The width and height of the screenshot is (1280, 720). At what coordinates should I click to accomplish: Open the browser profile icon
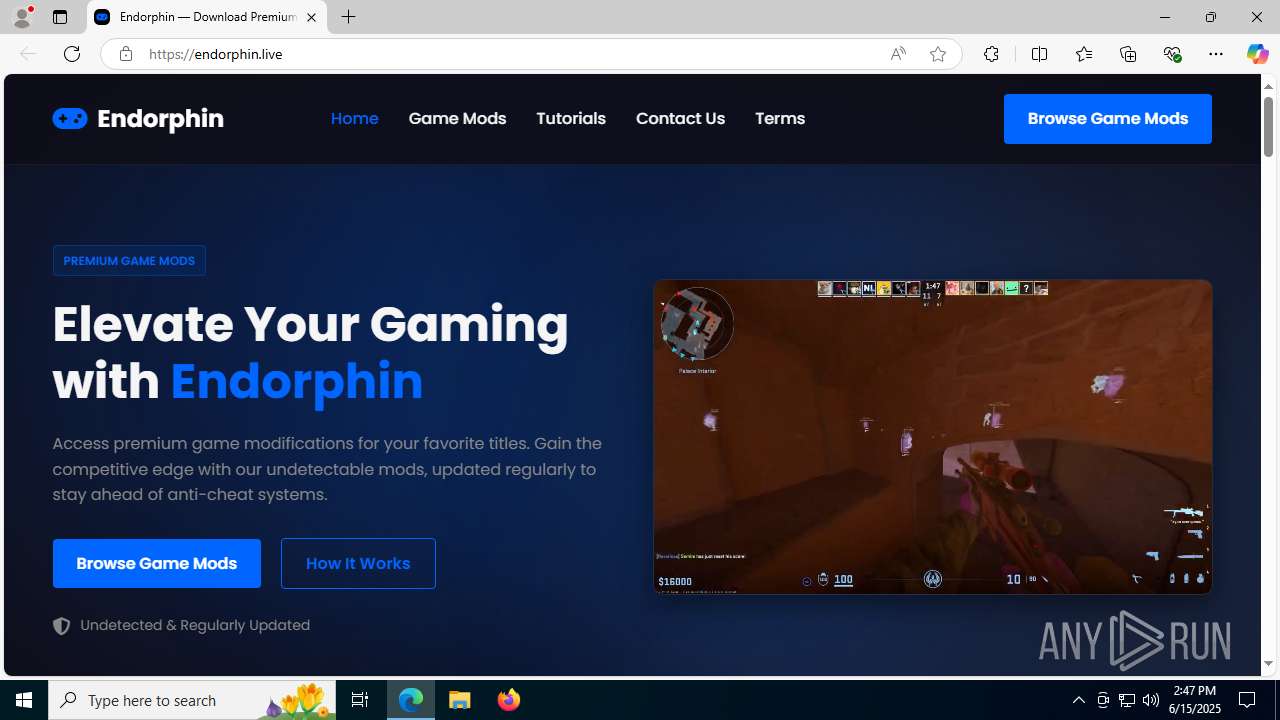pyautogui.click(x=22, y=17)
